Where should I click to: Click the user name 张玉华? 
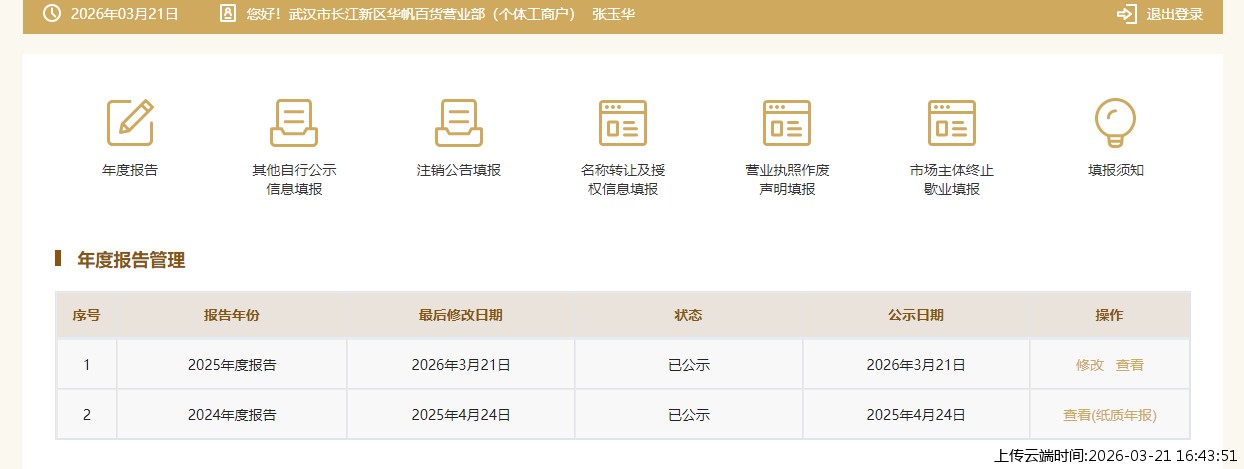[x=613, y=14]
